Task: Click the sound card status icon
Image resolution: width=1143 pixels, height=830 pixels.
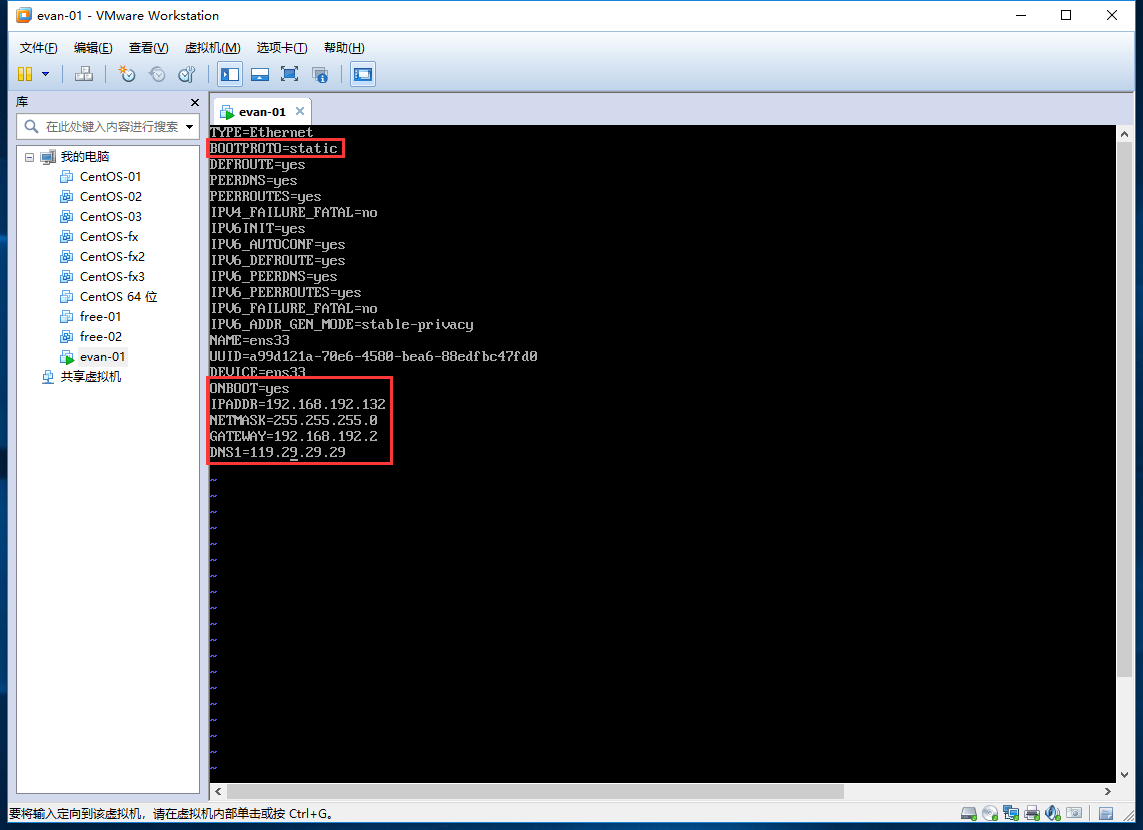Action: (x=1053, y=813)
